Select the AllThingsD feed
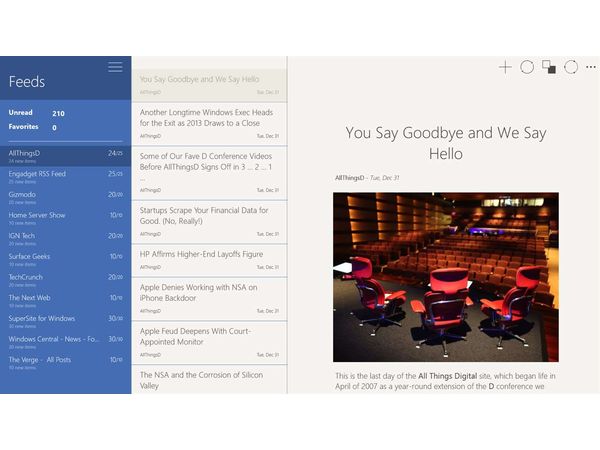600x450 pixels. [x=66, y=156]
